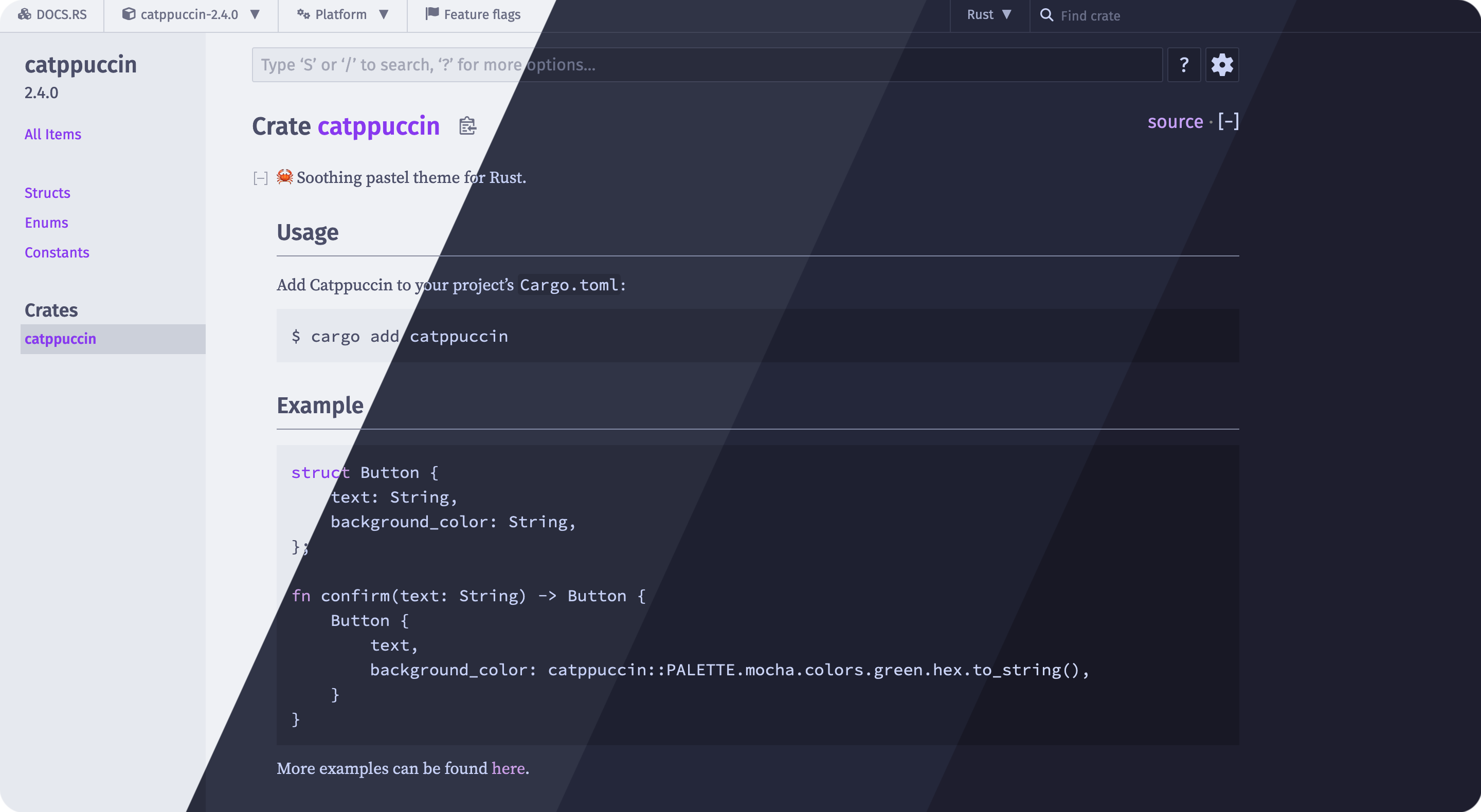Follow the 'here' examples link
This screenshot has height=812, width=1481.
coord(508,768)
